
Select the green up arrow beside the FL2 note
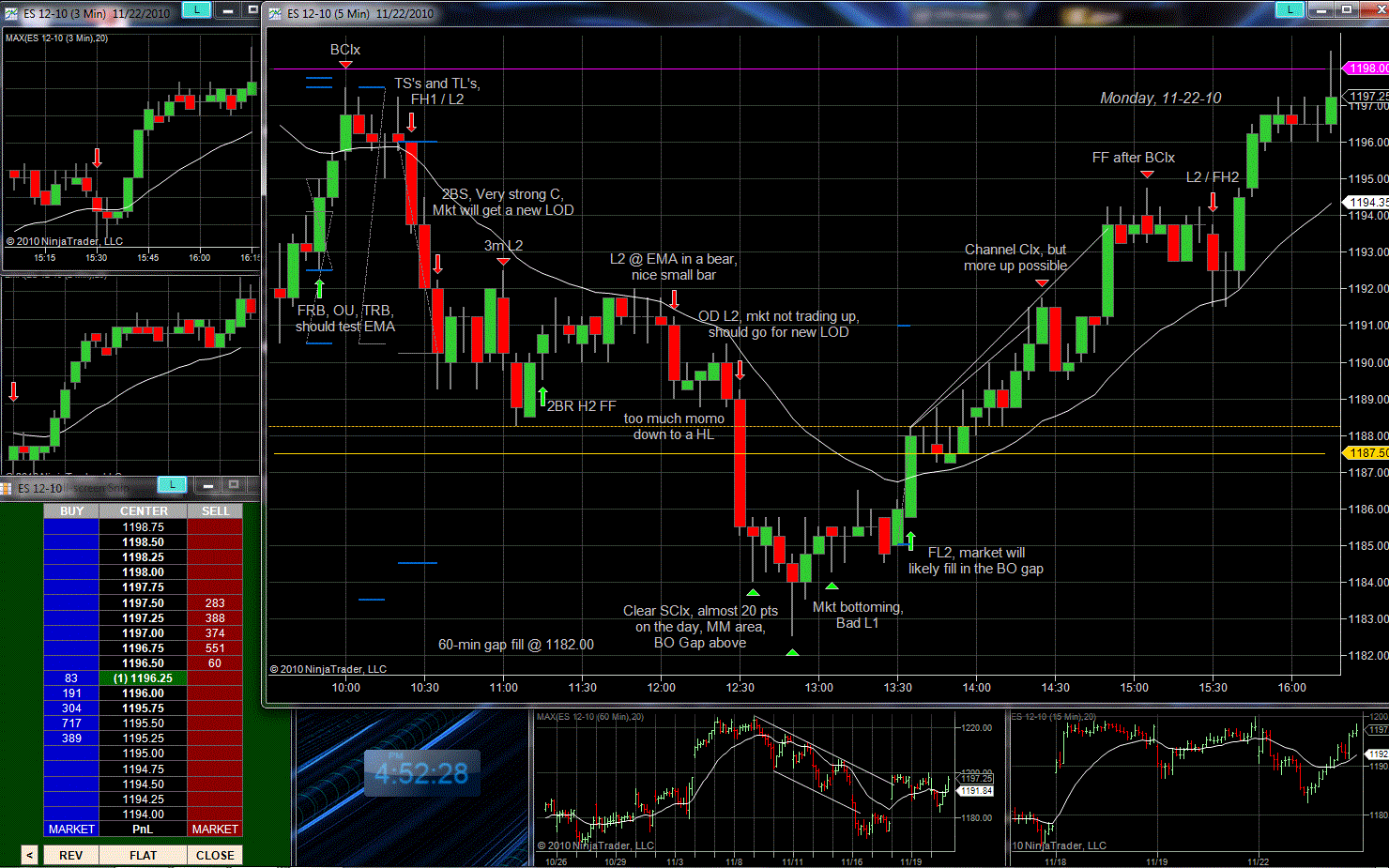click(x=910, y=541)
